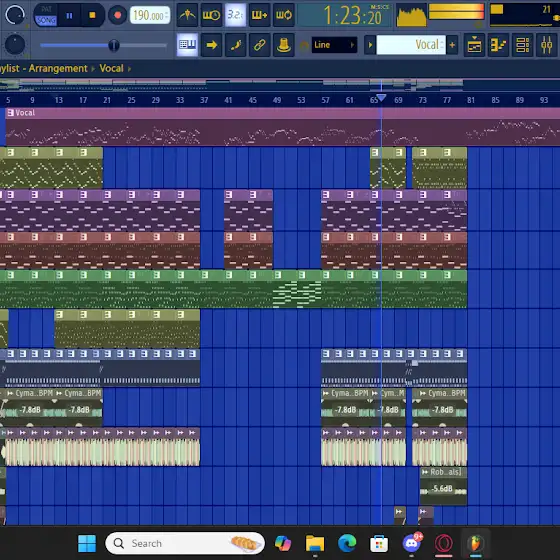Click arrow left of the pattern selector

tap(370, 45)
